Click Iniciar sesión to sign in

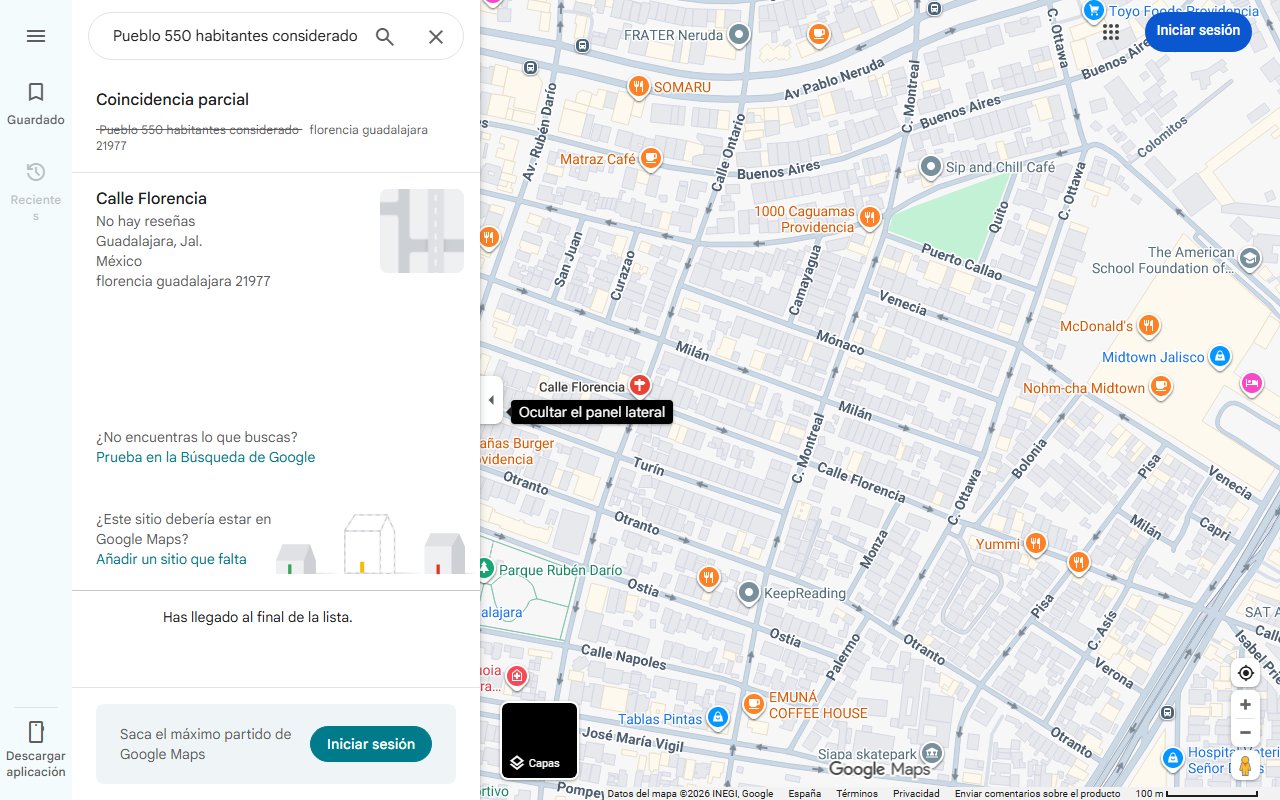pos(1197,31)
